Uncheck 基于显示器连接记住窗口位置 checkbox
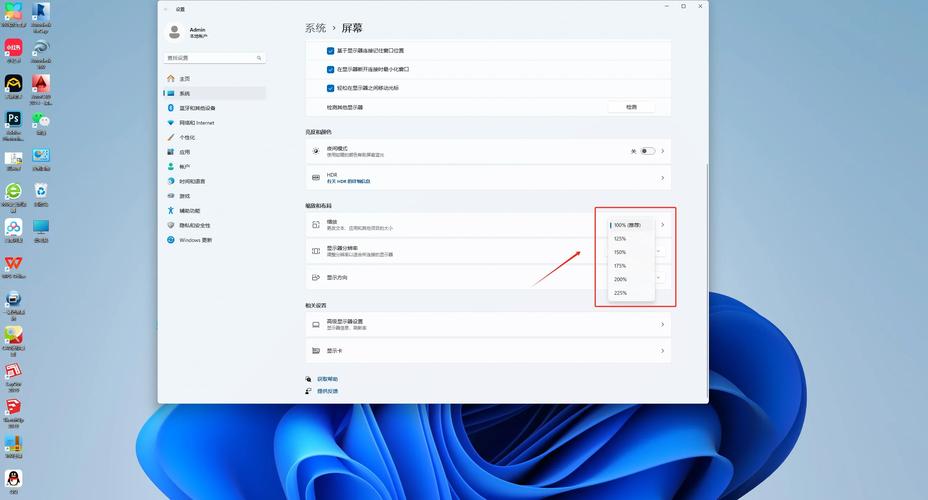This screenshot has height=500, width=928. (331, 50)
